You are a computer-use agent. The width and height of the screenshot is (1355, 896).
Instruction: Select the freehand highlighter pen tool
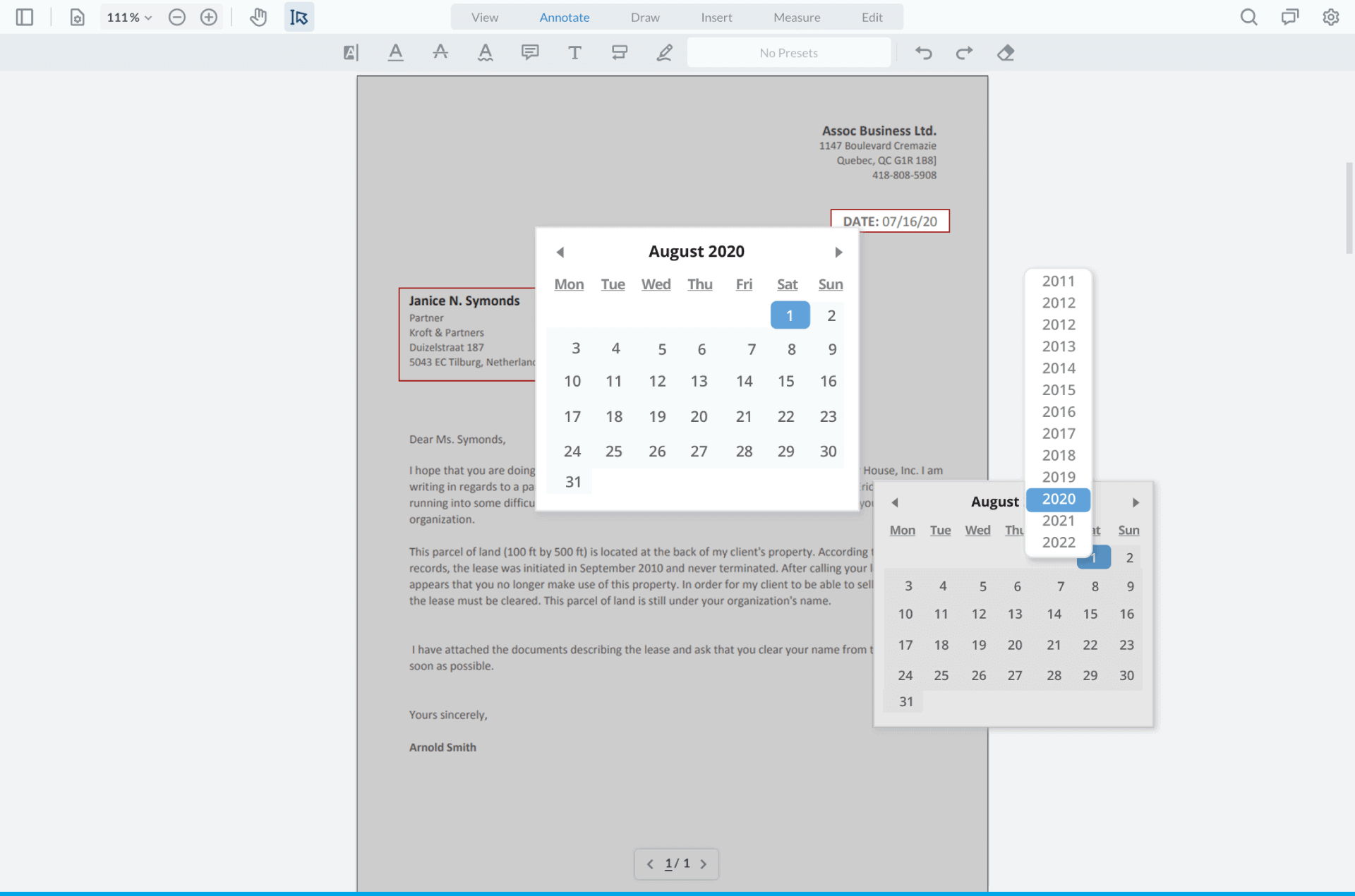pyautogui.click(x=664, y=52)
